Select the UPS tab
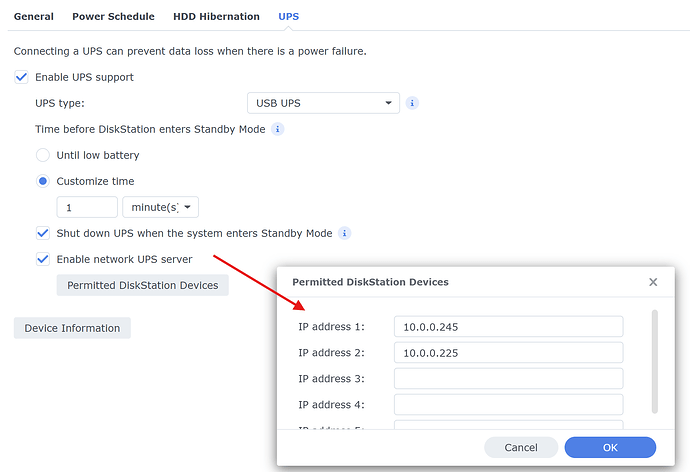The width and height of the screenshot is (690, 472). (288, 17)
